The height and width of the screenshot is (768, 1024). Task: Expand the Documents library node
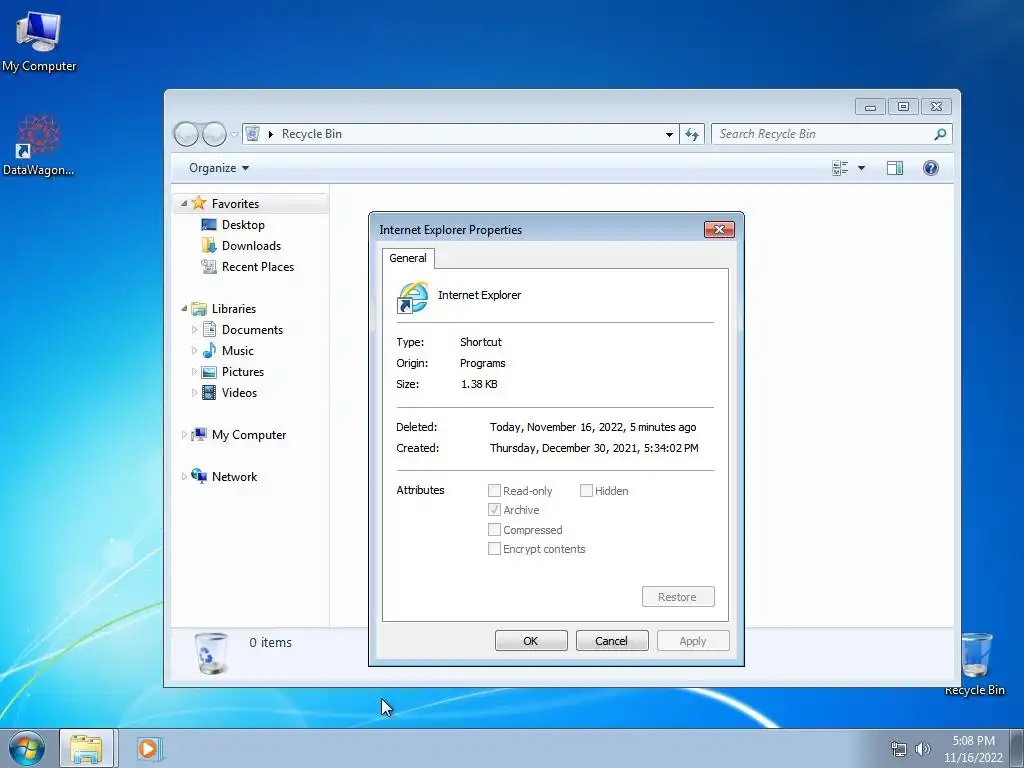tap(194, 330)
